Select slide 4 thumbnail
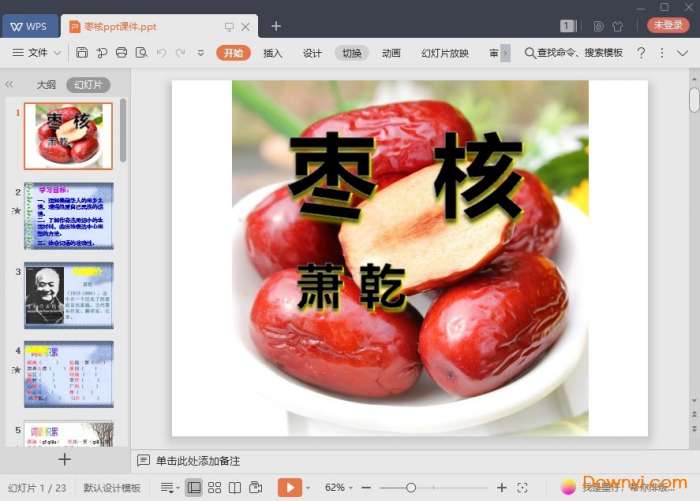 tap(69, 374)
